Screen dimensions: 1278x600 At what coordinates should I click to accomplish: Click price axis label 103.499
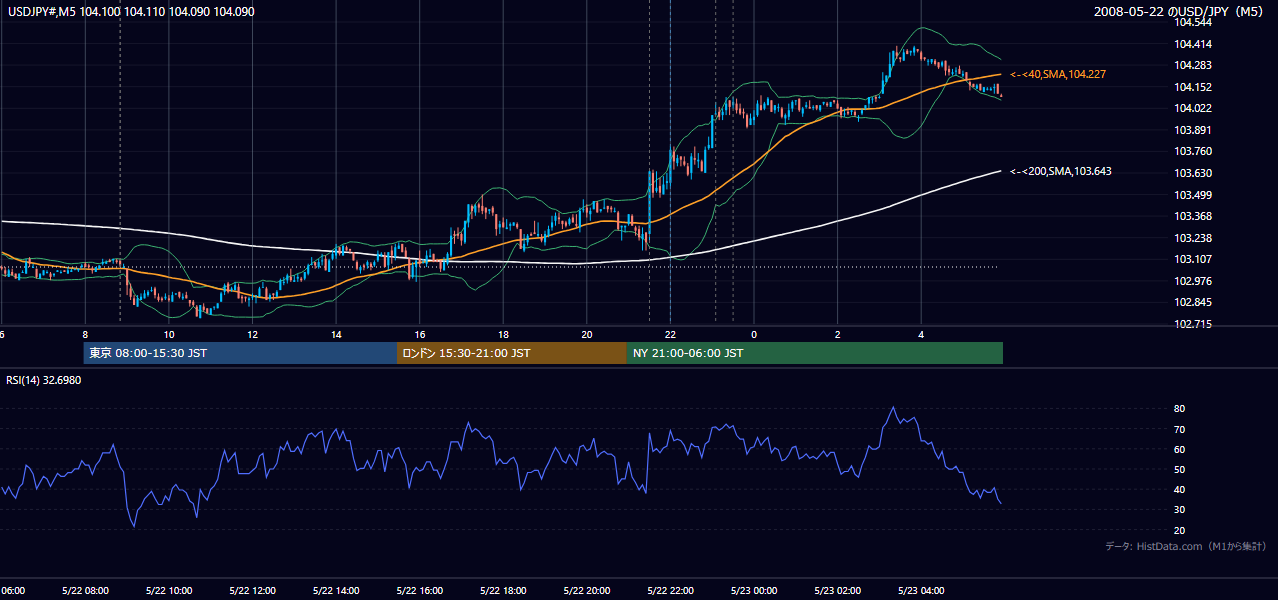click(x=1194, y=195)
